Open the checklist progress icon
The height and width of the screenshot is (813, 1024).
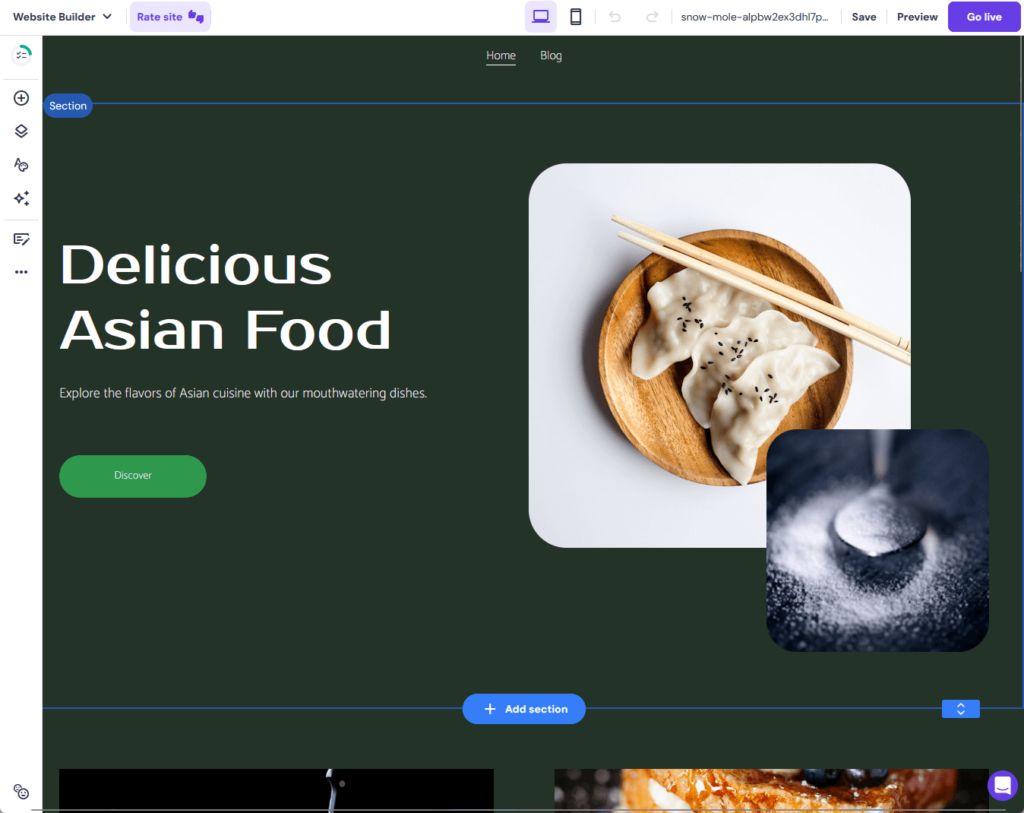(x=22, y=55)
